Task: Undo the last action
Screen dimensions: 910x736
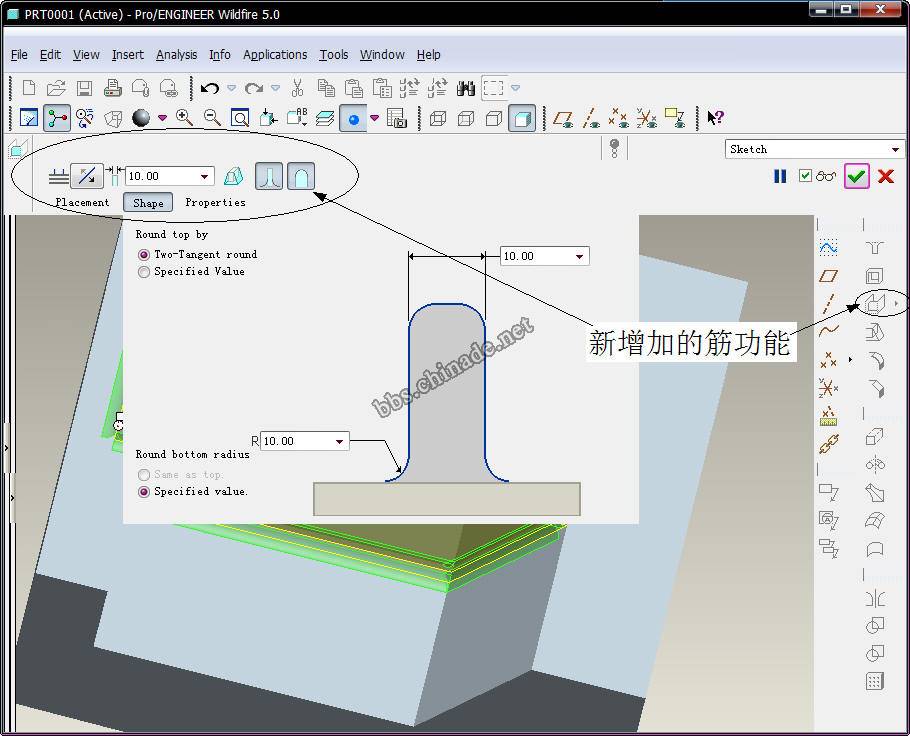Action: 210,88
